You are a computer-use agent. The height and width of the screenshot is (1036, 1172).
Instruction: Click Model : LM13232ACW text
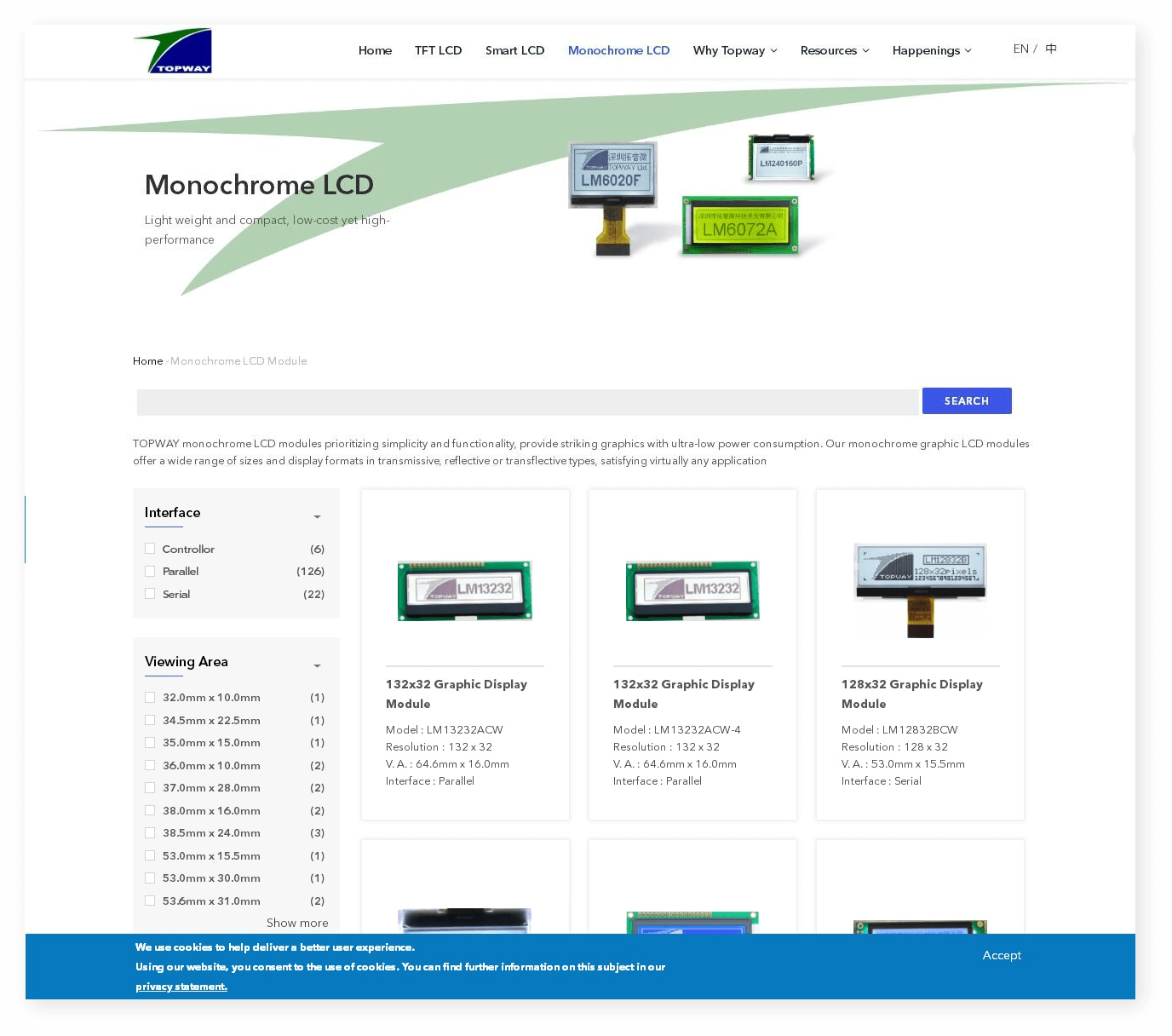click(444, 730)
